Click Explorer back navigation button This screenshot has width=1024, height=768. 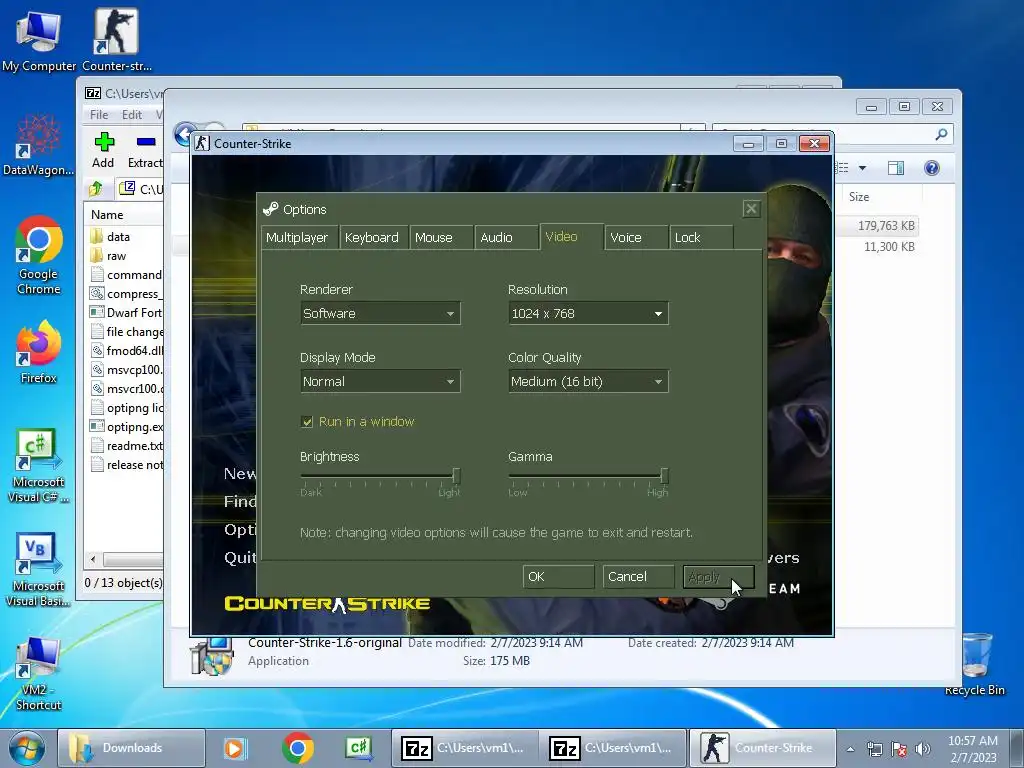(185, 134)
